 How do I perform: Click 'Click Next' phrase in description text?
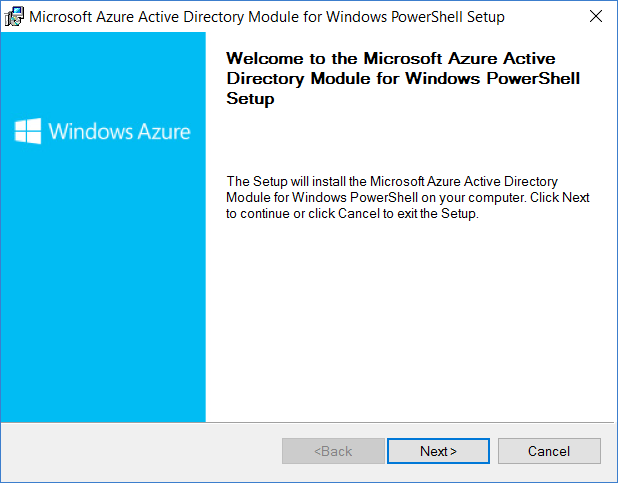[x=560, y=197]
